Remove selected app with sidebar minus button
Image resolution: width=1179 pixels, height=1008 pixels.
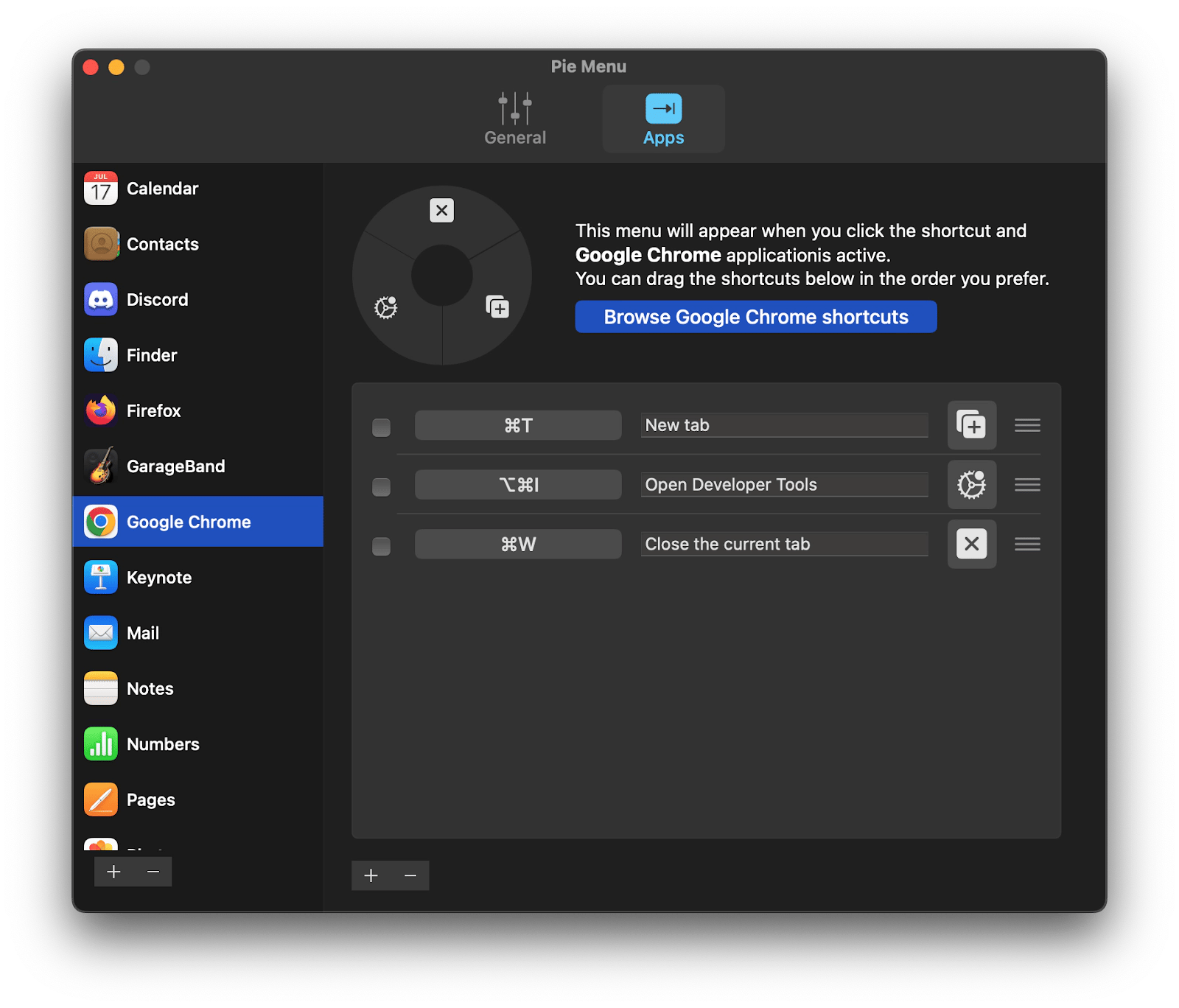coord(153,872)
